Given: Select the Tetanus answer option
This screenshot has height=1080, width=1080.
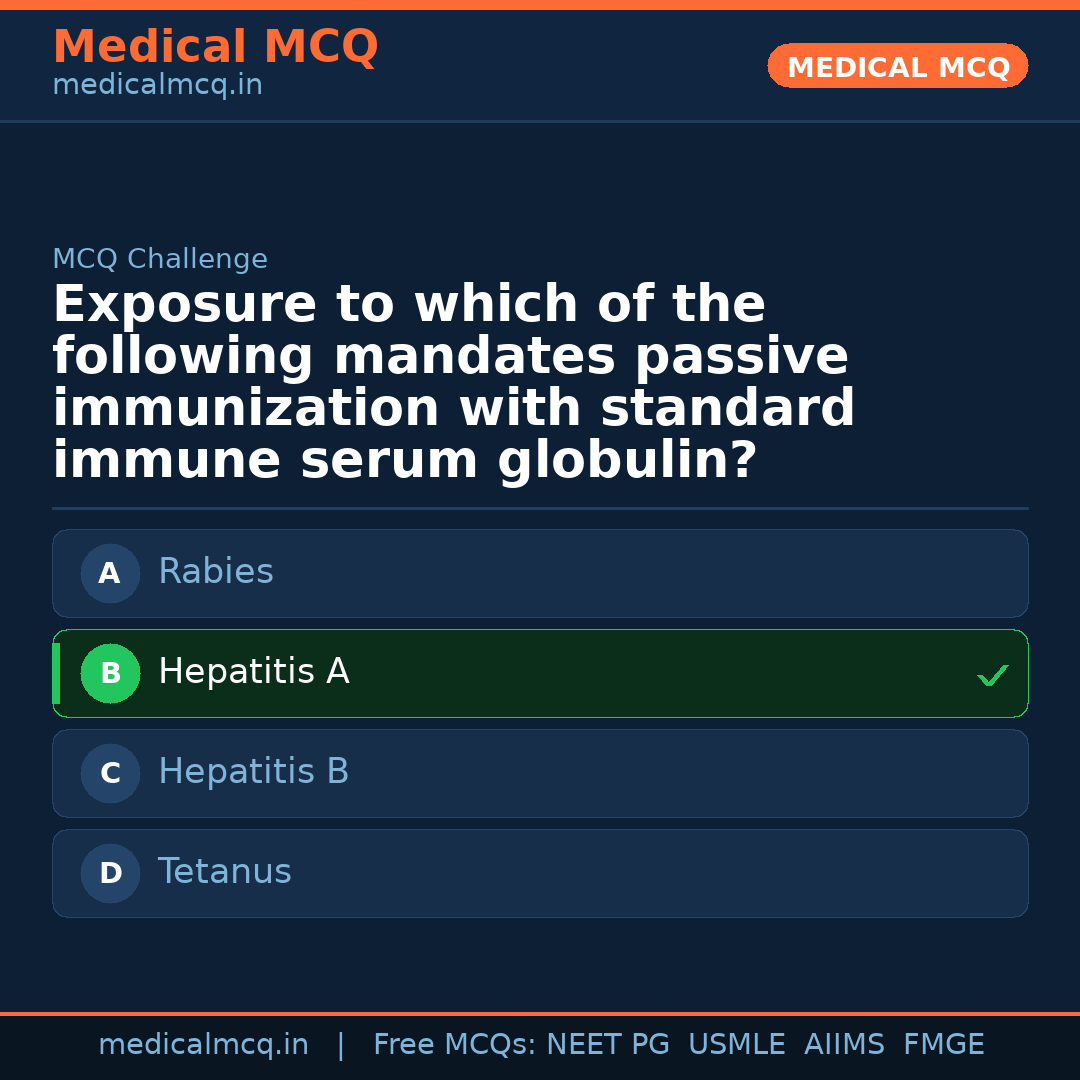Looking at the screenshot, I should (540, 874).
